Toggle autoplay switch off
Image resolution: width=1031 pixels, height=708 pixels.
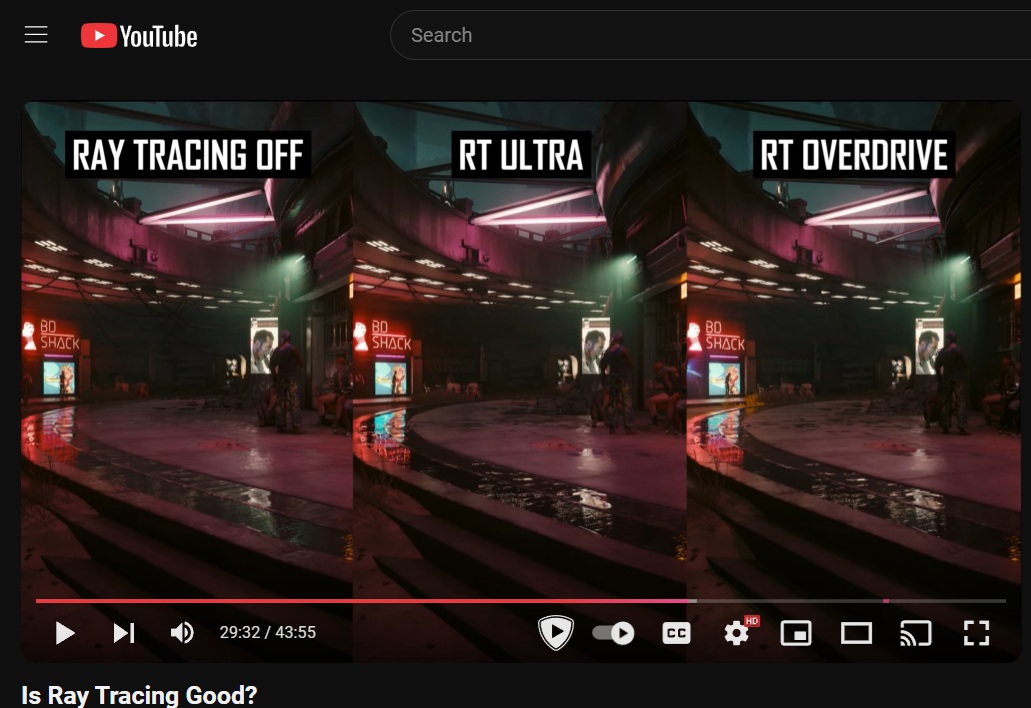tap(613, 633)
